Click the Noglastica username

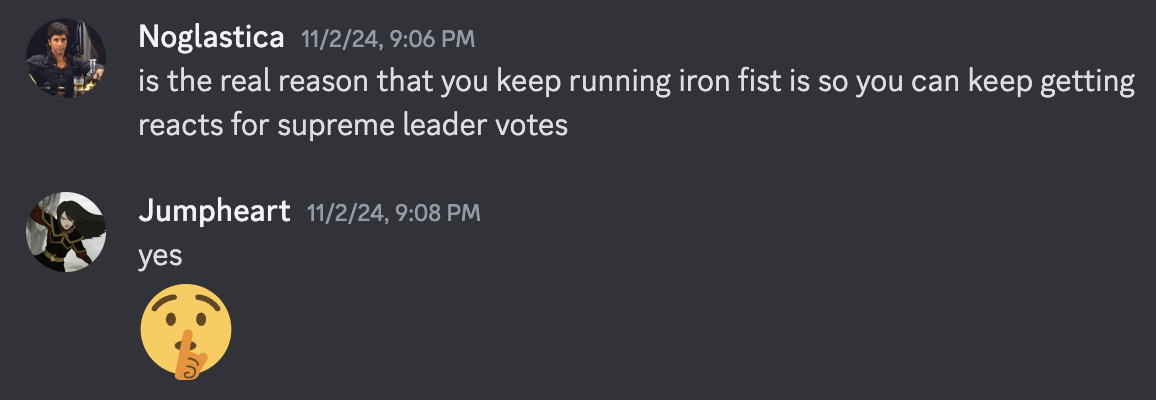pyautogui.click(x=213, y=38)
